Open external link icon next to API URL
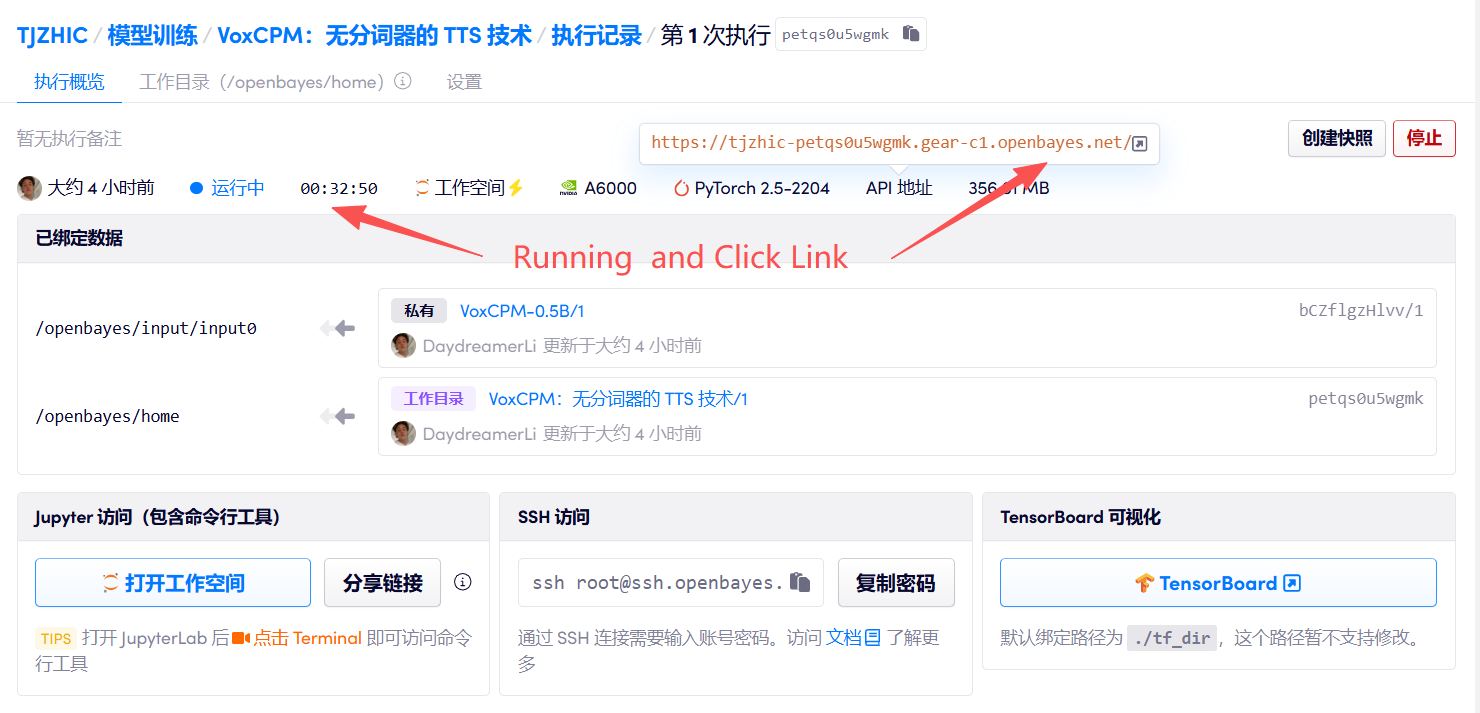Viewport: 1480px width, 713px height. click(1139, 143)
